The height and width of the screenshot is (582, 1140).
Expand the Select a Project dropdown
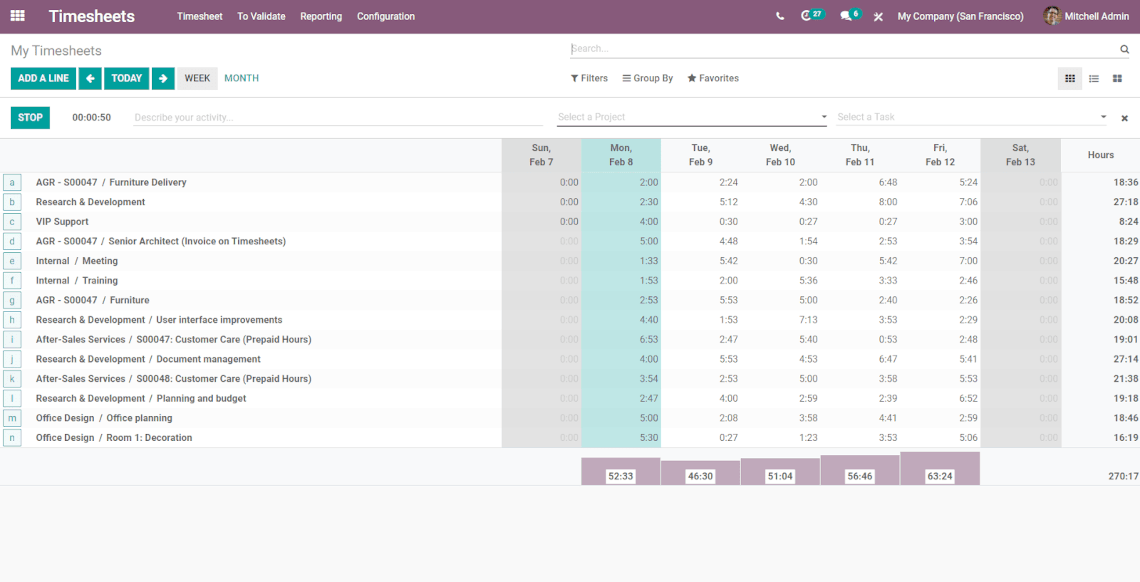click(824, 117)
